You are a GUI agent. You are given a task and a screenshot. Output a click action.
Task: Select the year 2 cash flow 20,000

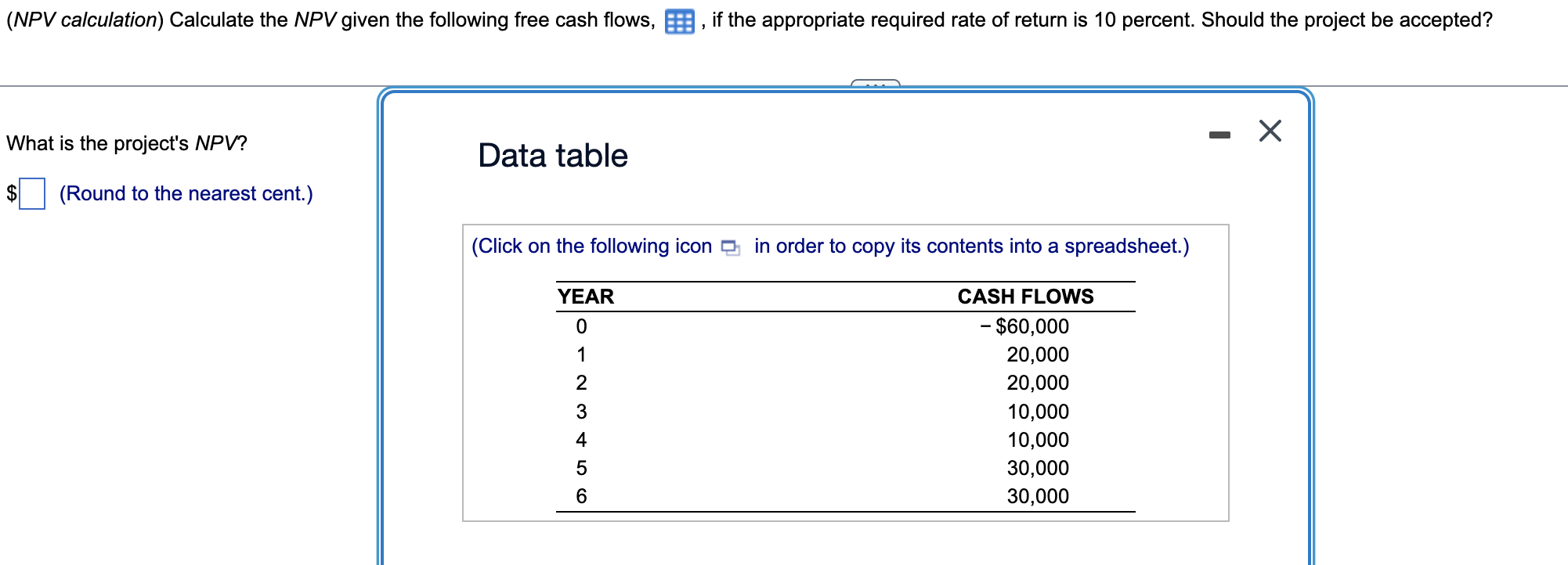point(1038,383)
